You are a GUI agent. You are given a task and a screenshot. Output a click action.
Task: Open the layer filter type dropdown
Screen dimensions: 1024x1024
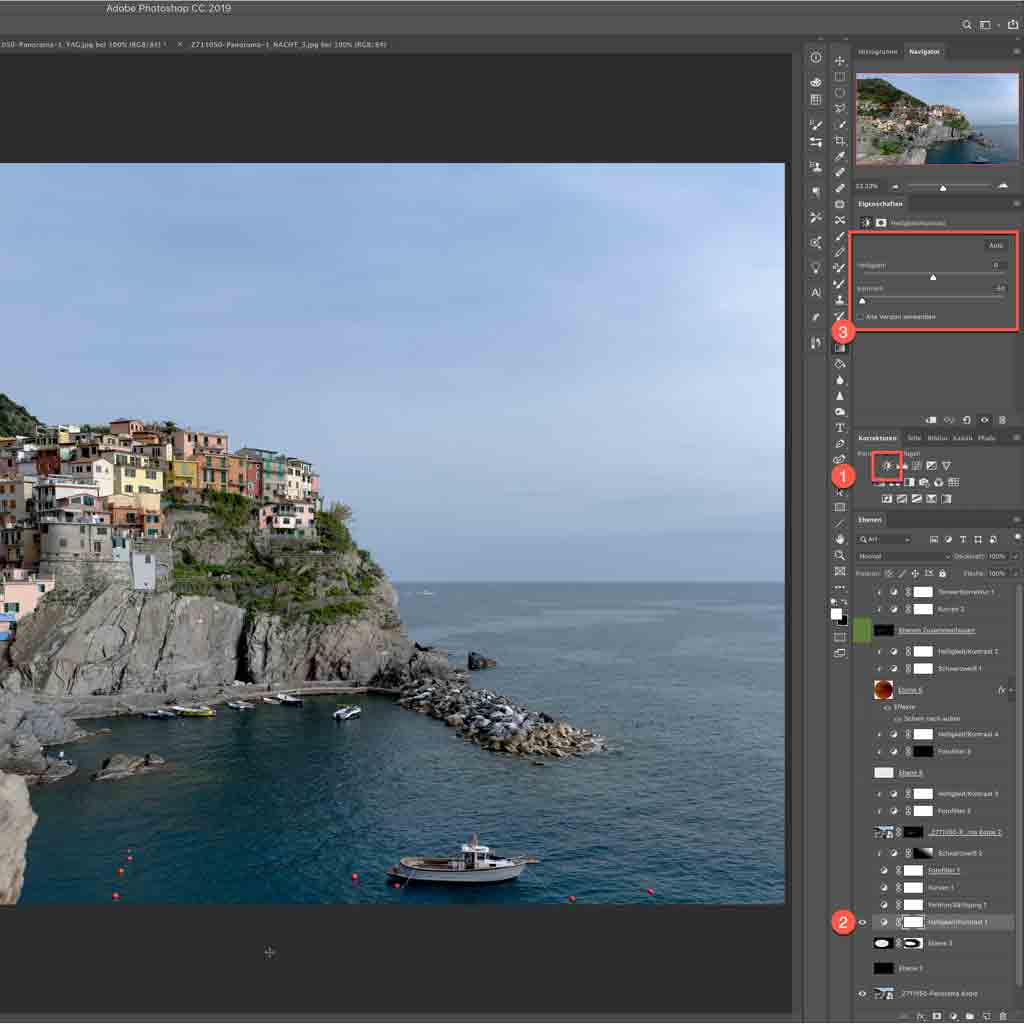884,539
